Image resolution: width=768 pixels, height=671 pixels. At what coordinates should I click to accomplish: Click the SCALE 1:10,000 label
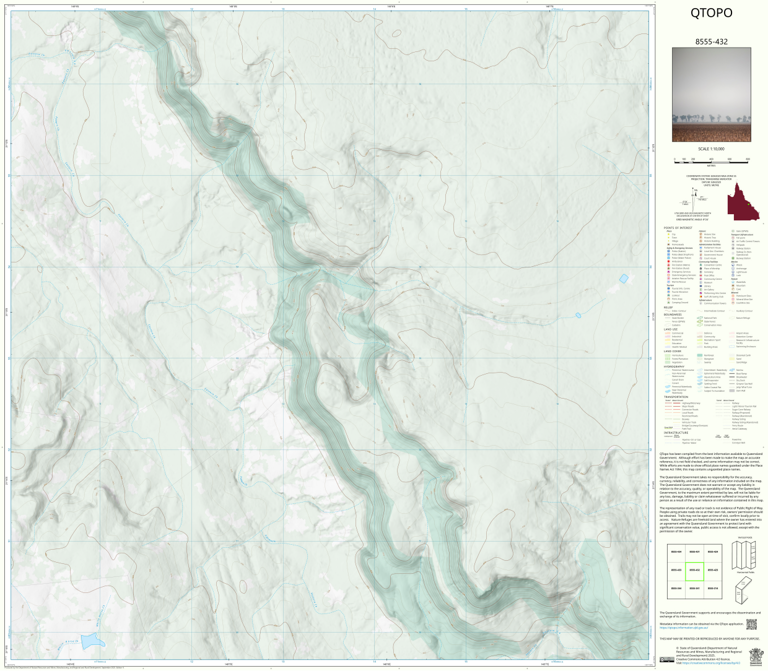point(711,149)
